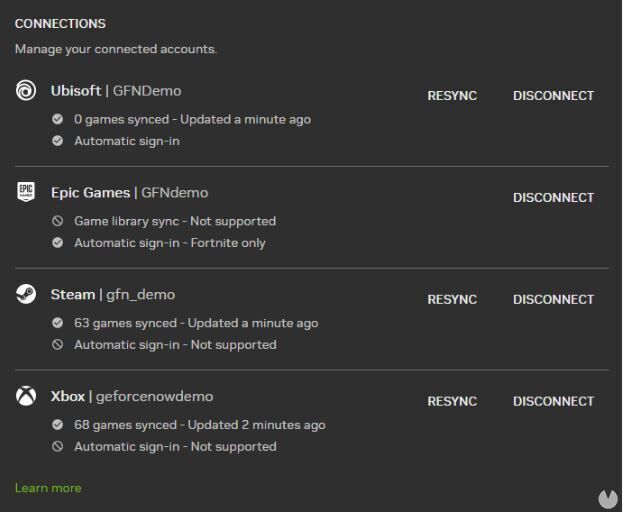Click '63 games synced - Updated a minute ago' text
This screenshot has width=623, height=514.
(196, 323)
